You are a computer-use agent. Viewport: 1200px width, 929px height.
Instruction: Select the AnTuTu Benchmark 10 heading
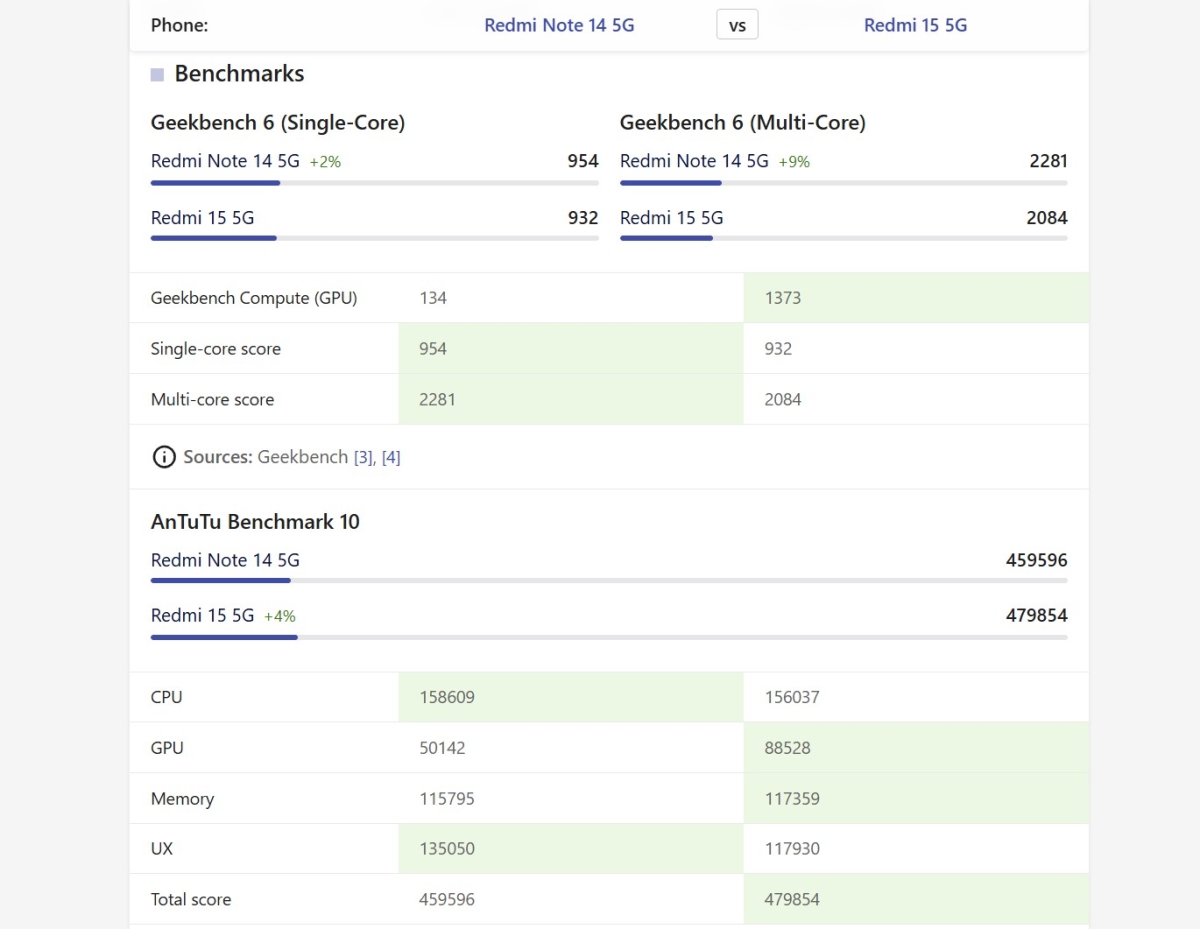click(255, 521)
